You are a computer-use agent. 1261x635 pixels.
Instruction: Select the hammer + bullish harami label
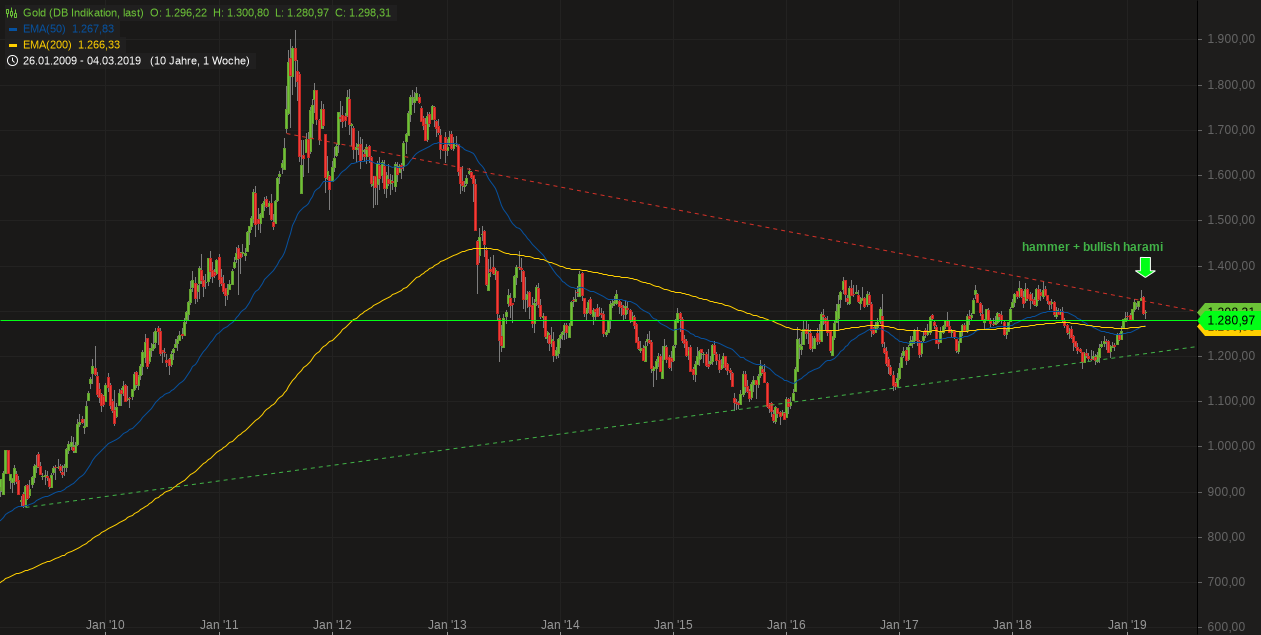[x=1092, y=247]
